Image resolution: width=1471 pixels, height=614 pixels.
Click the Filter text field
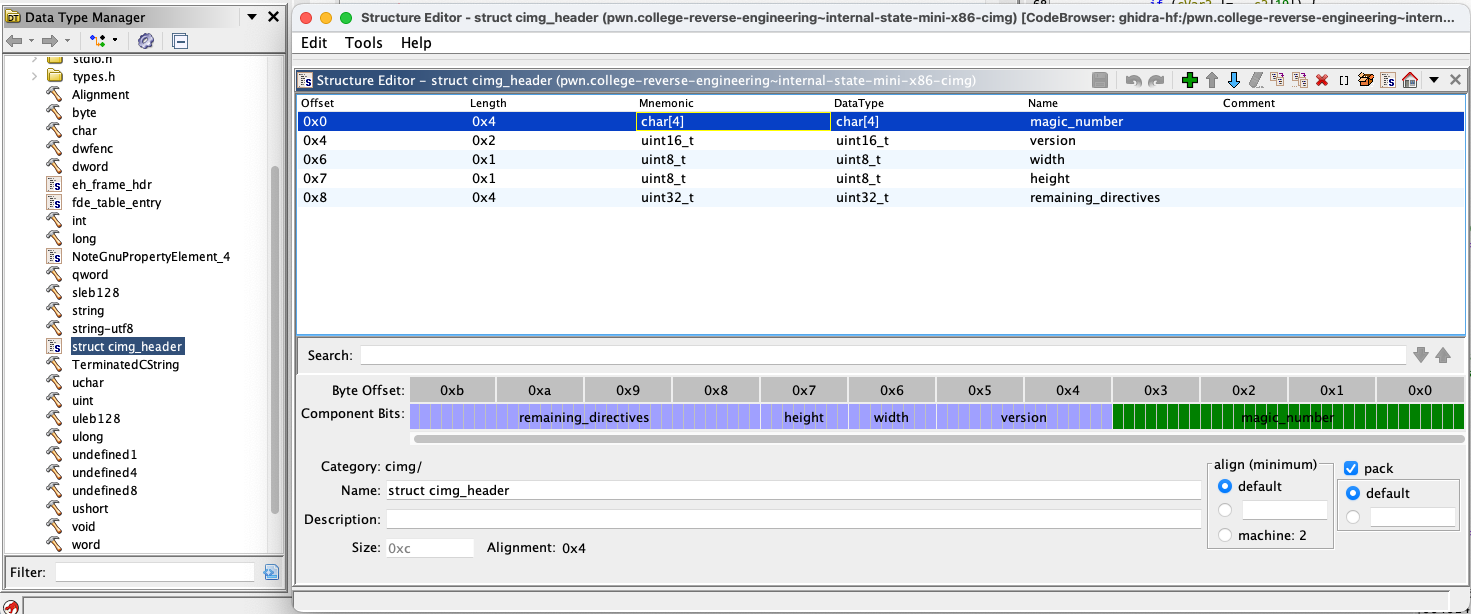click(155, 572)
